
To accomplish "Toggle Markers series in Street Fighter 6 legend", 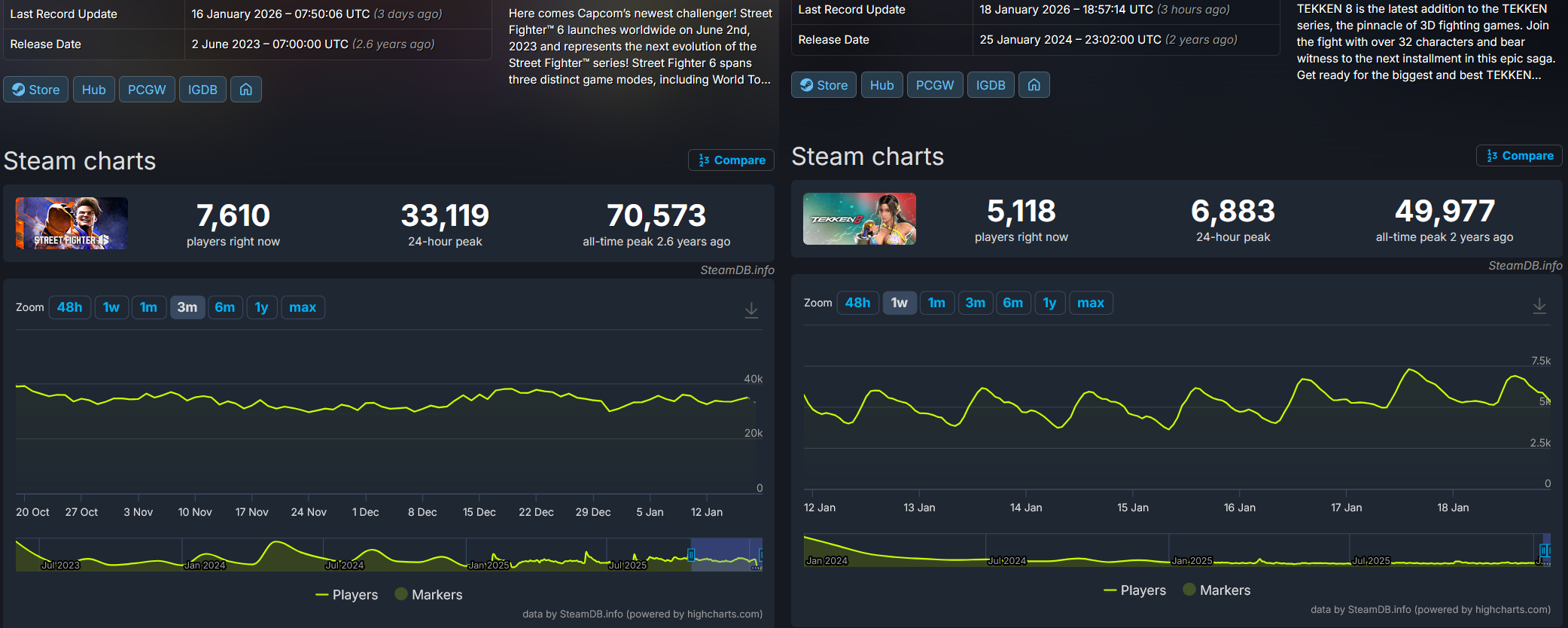I will click(428, 595).
